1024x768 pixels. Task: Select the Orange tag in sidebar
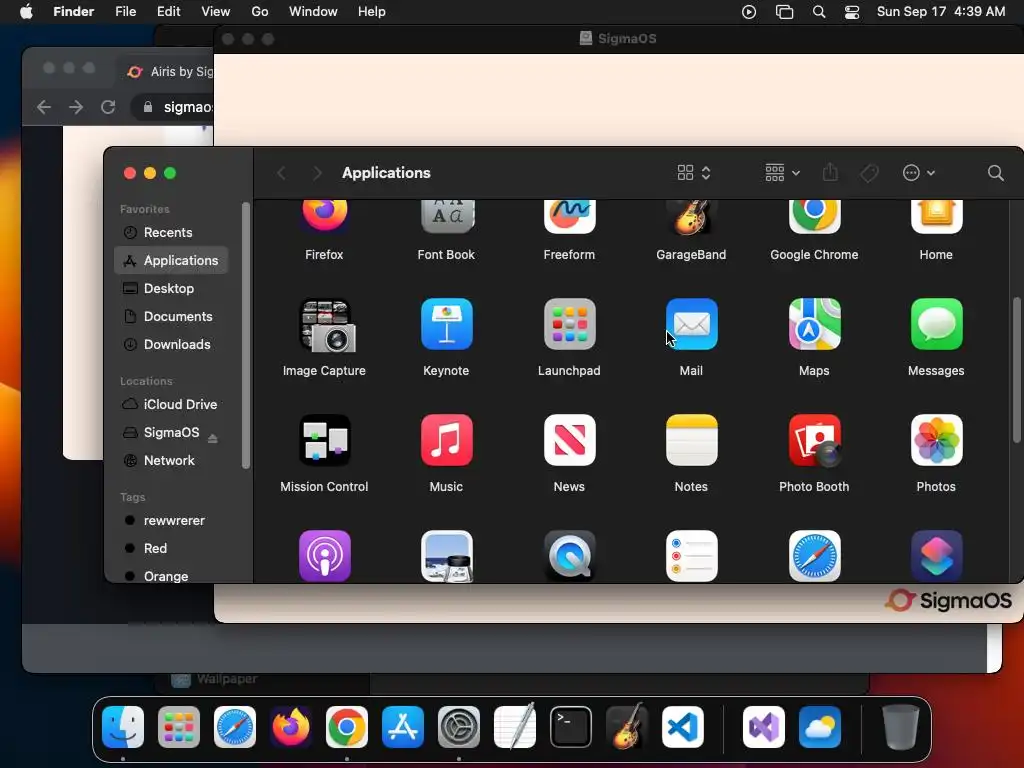tap(171, 576)
